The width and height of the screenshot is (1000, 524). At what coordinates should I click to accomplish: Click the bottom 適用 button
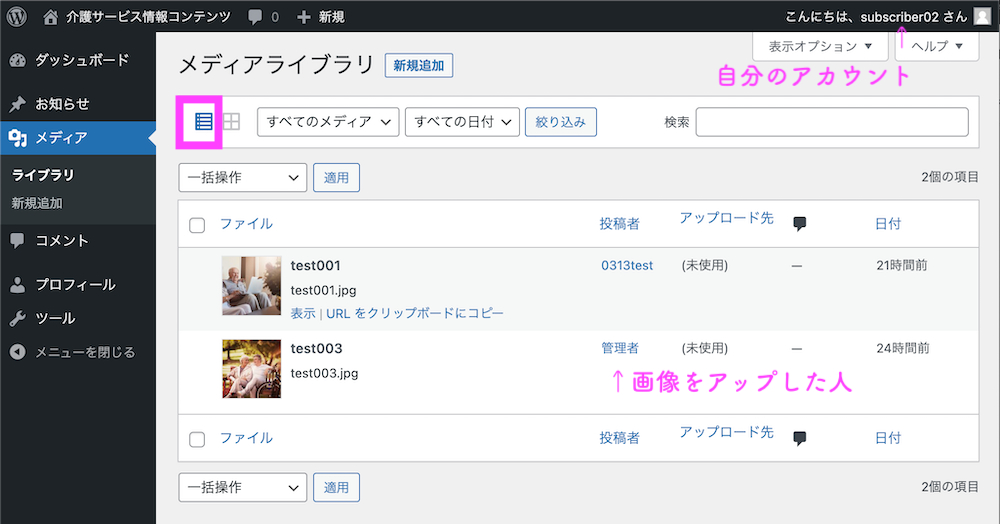coord(336,487)
